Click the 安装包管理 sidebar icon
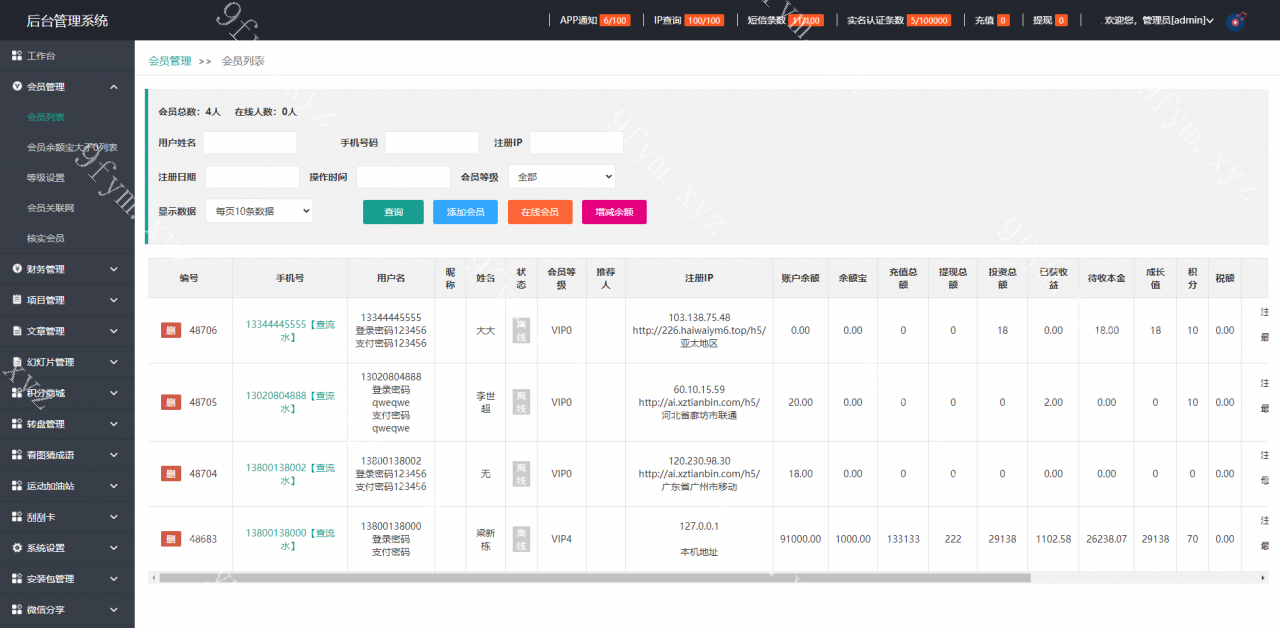The height and width of the screenshot is (628, 1280). [x=17, y=579]
